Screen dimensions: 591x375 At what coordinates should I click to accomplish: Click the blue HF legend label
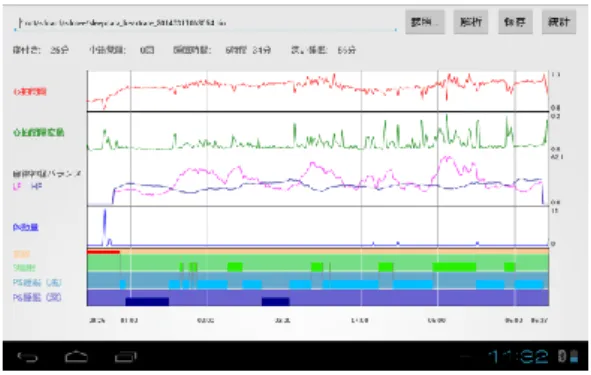pos(36,187)
